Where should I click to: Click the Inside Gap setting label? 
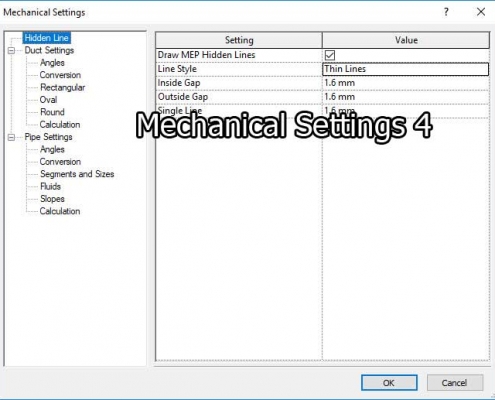(x=179, y=83)
